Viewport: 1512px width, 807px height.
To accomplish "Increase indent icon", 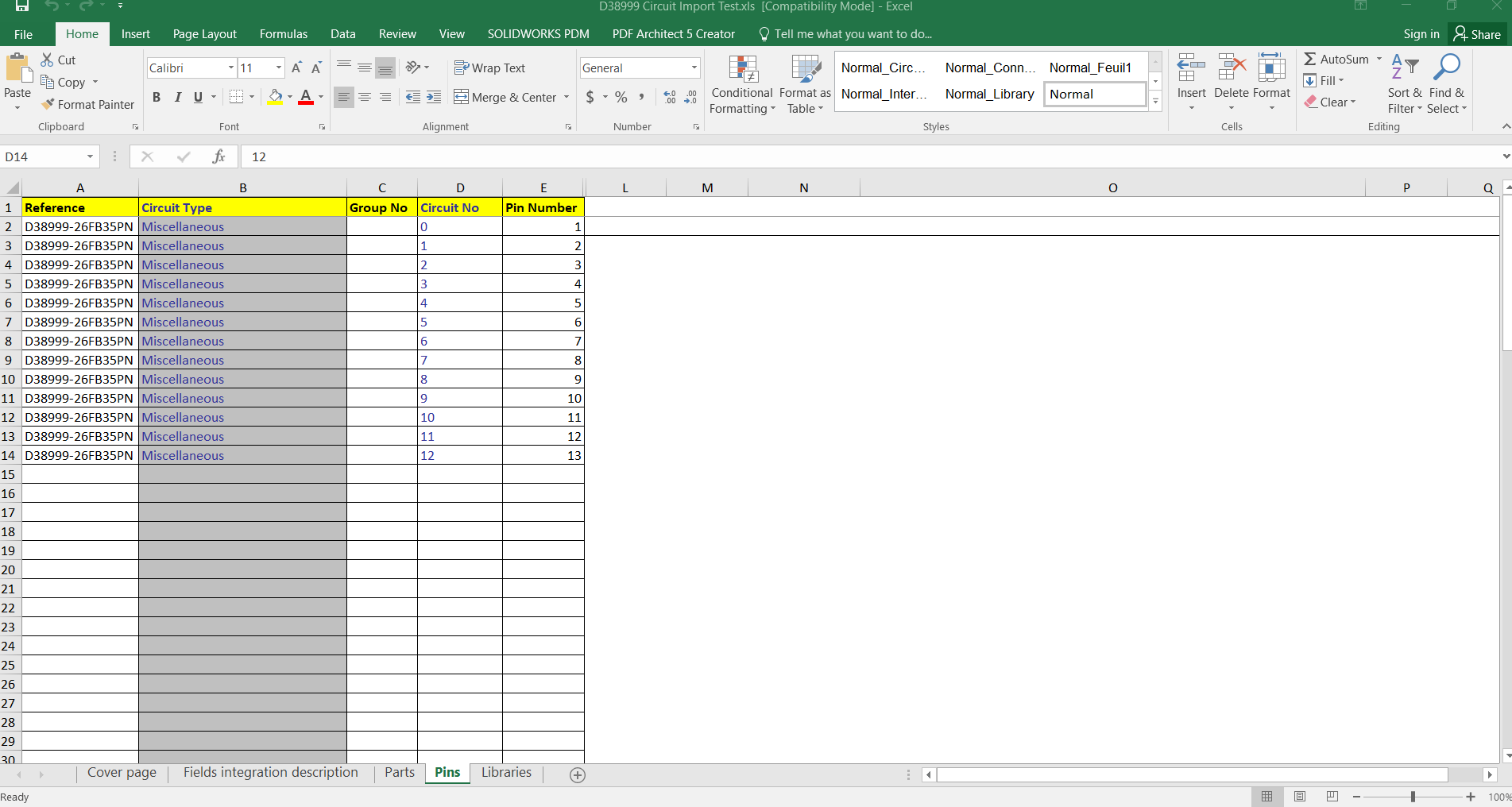I will 434,97.
